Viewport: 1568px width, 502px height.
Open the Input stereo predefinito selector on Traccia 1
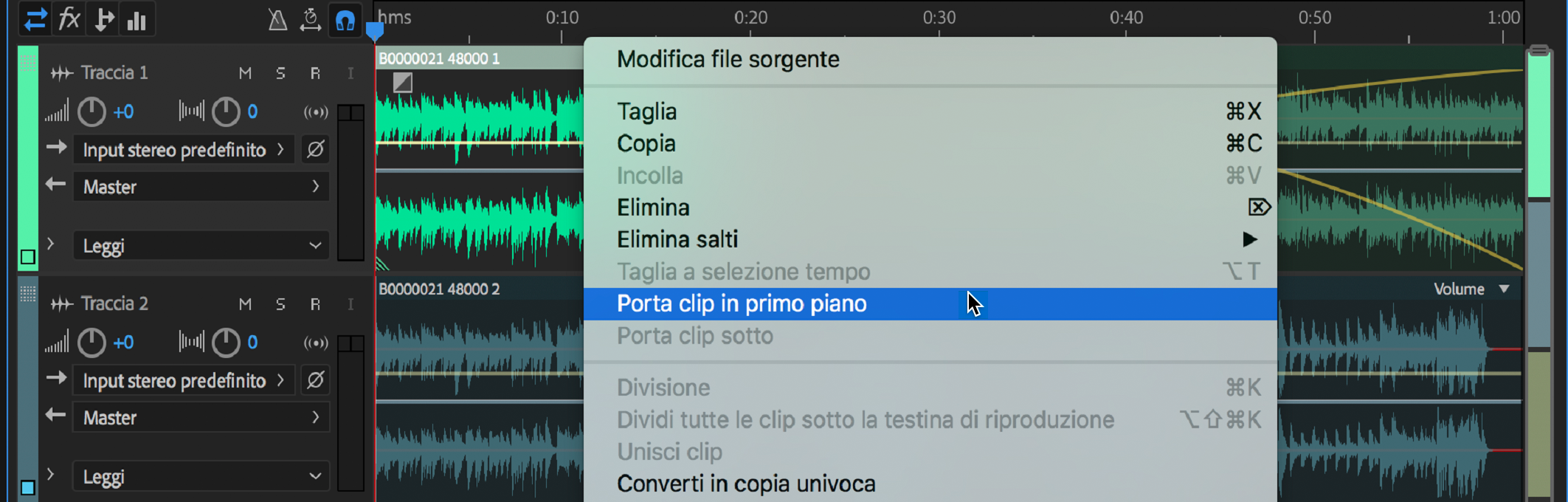click(182, 149)
